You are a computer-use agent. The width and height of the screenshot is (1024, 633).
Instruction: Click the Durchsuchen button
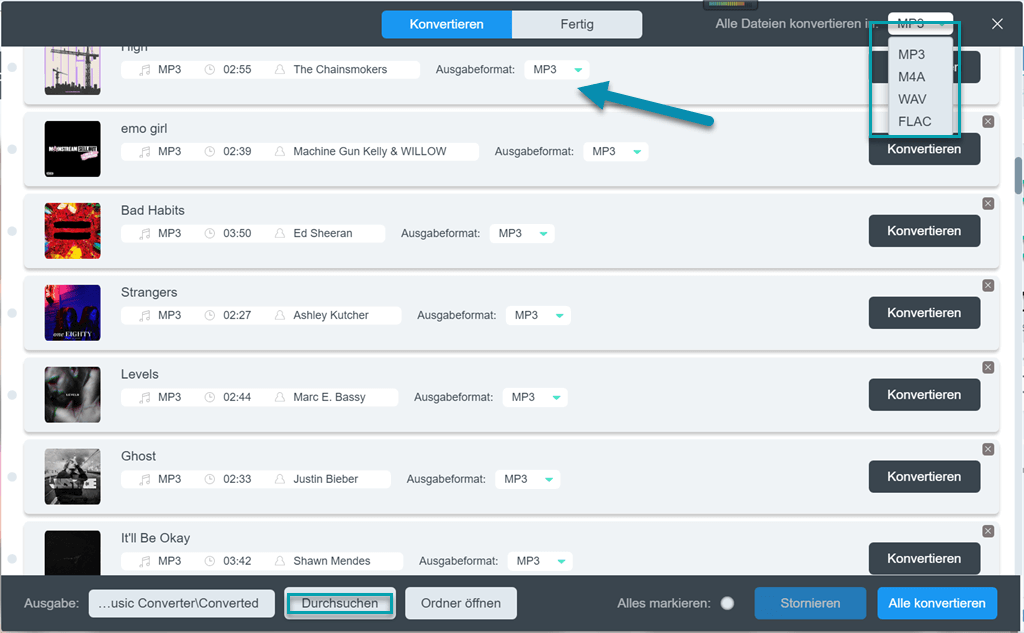[340, 603]
